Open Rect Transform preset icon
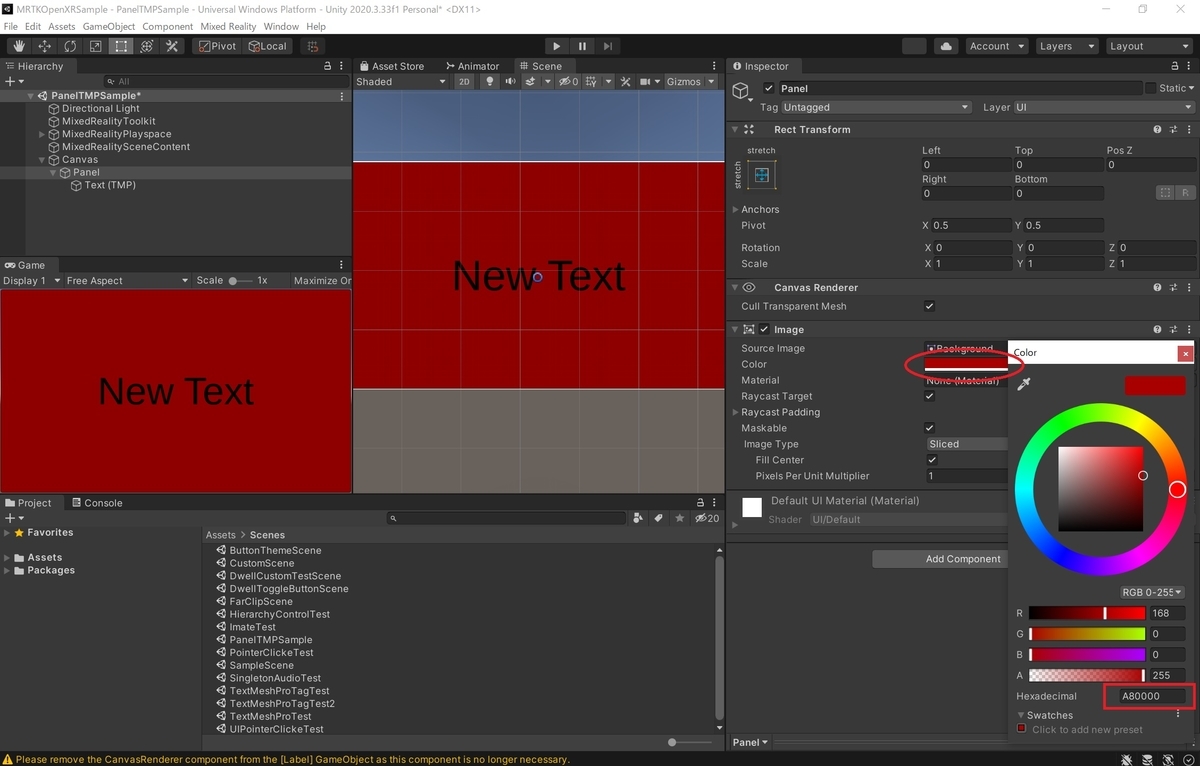Image resolution: width=1200 pixels, height=766 pixels. click(1171, 130)
